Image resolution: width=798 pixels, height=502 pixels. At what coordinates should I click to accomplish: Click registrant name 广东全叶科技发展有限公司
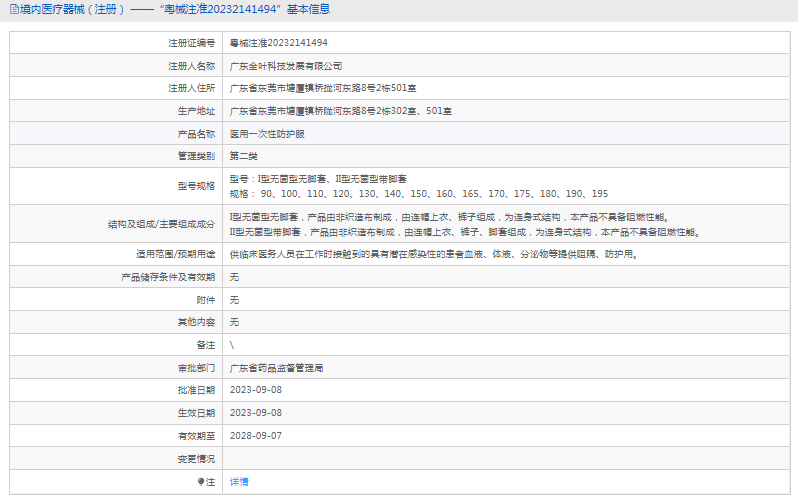(x=286, y=66)
